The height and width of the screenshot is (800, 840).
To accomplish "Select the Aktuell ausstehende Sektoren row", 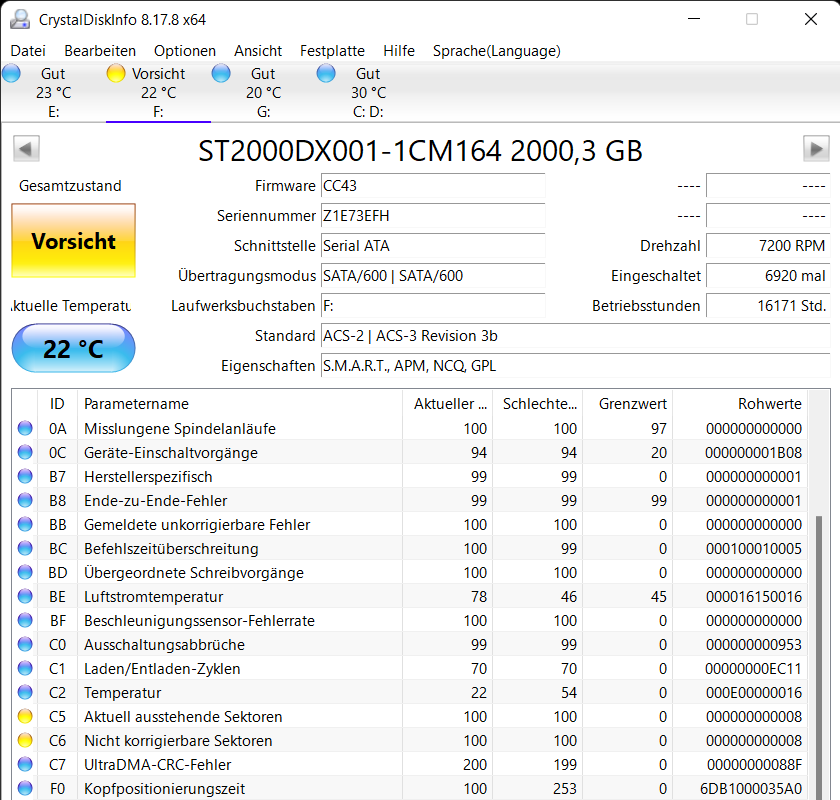I will tap(410, 716).
